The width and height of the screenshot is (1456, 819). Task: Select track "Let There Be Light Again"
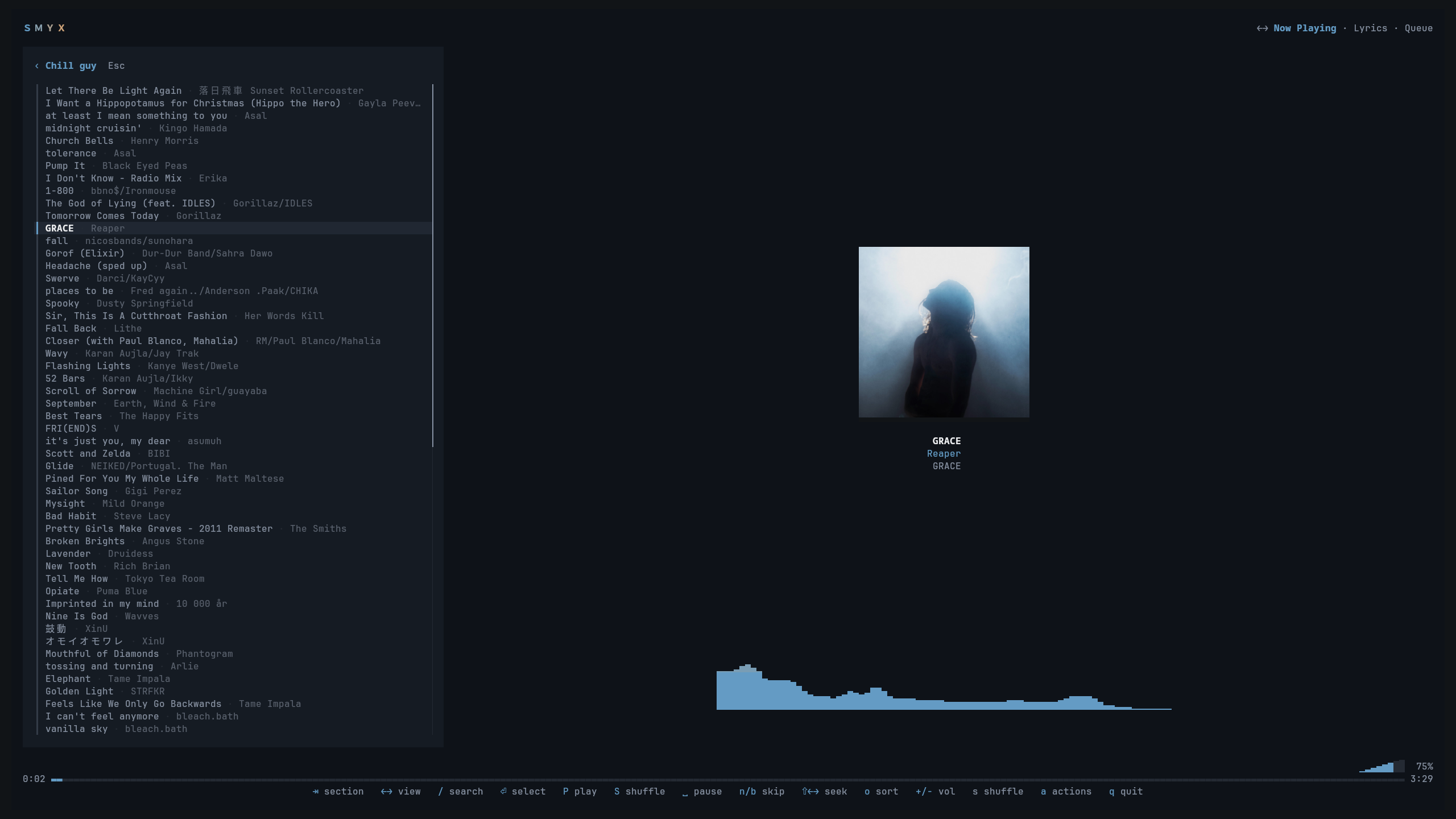click(234, 91)
